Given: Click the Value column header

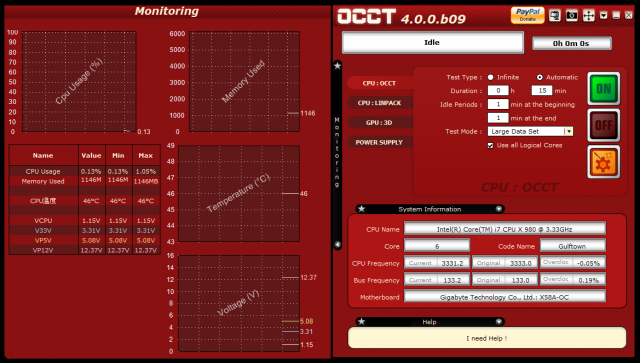Looking at the screenshot, I should tap(91, 156).
